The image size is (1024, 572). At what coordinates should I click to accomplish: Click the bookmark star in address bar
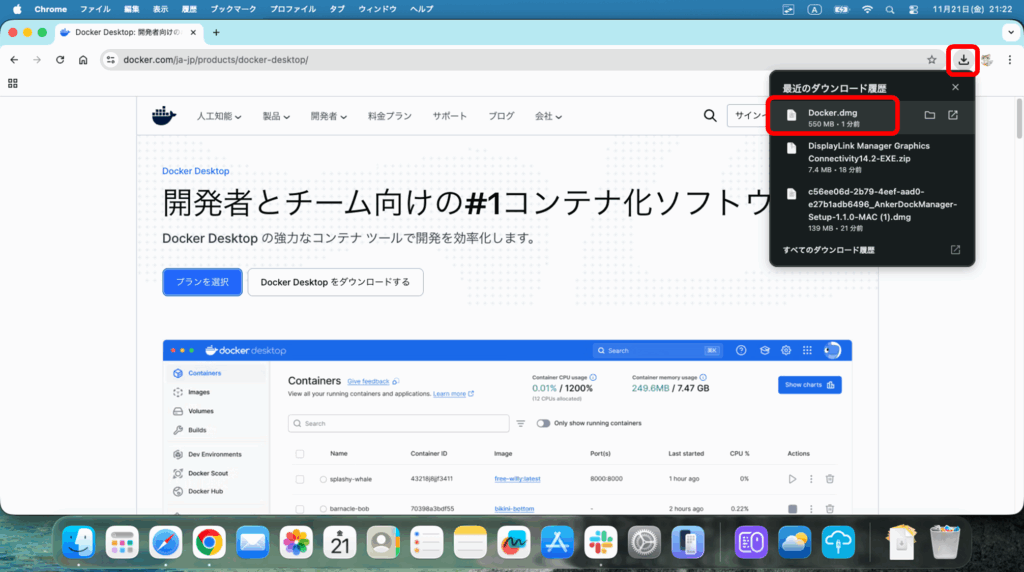point(931,60)
